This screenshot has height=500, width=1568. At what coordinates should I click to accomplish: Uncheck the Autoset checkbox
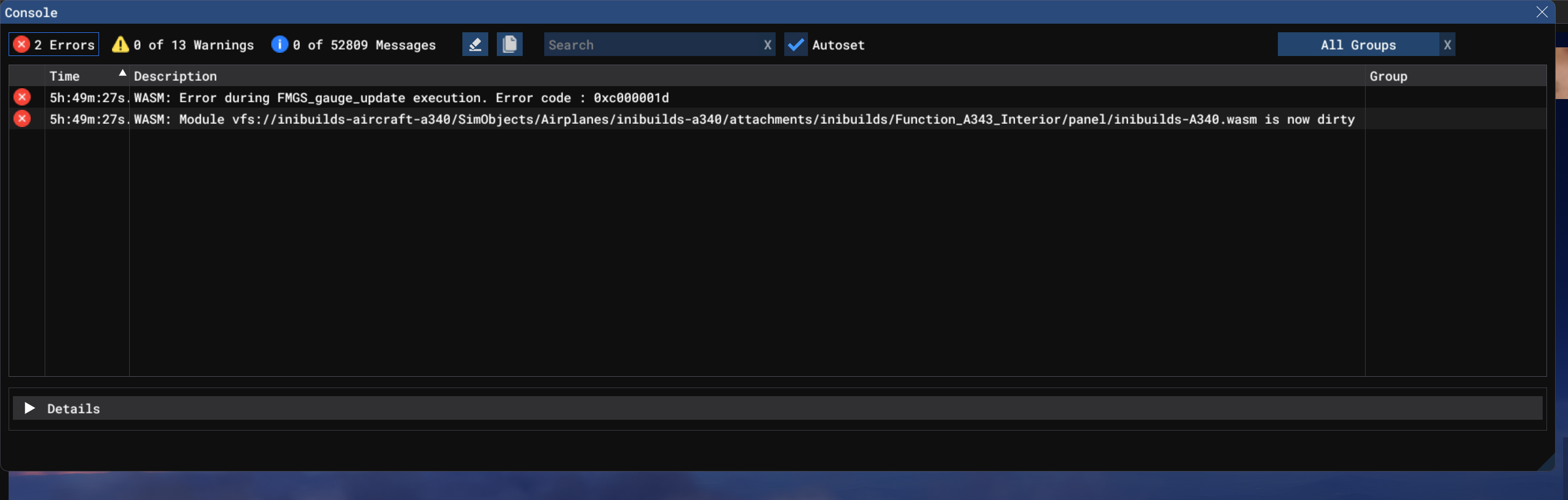tap(795, 45)
